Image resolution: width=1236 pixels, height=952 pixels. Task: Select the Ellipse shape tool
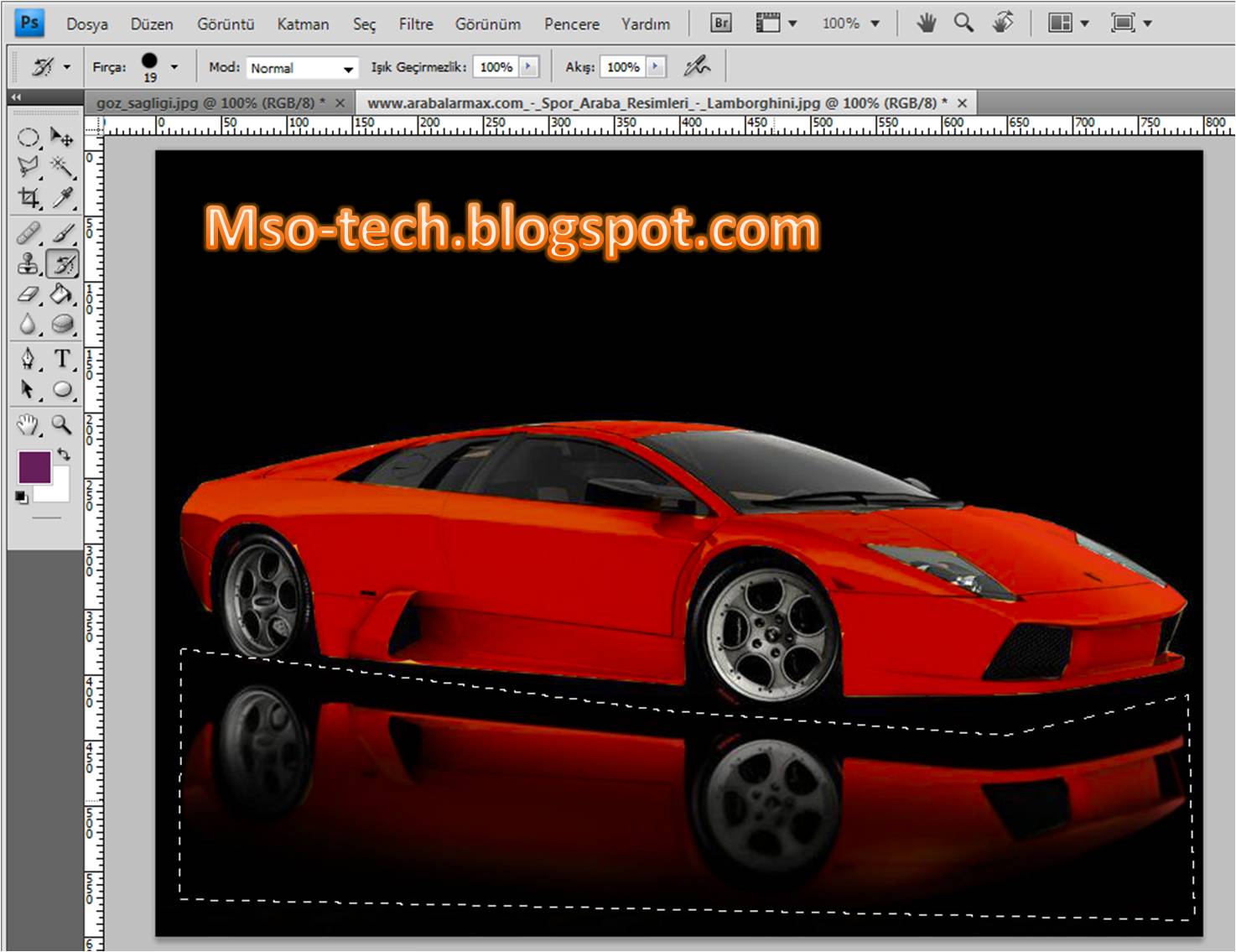point(62,390)
